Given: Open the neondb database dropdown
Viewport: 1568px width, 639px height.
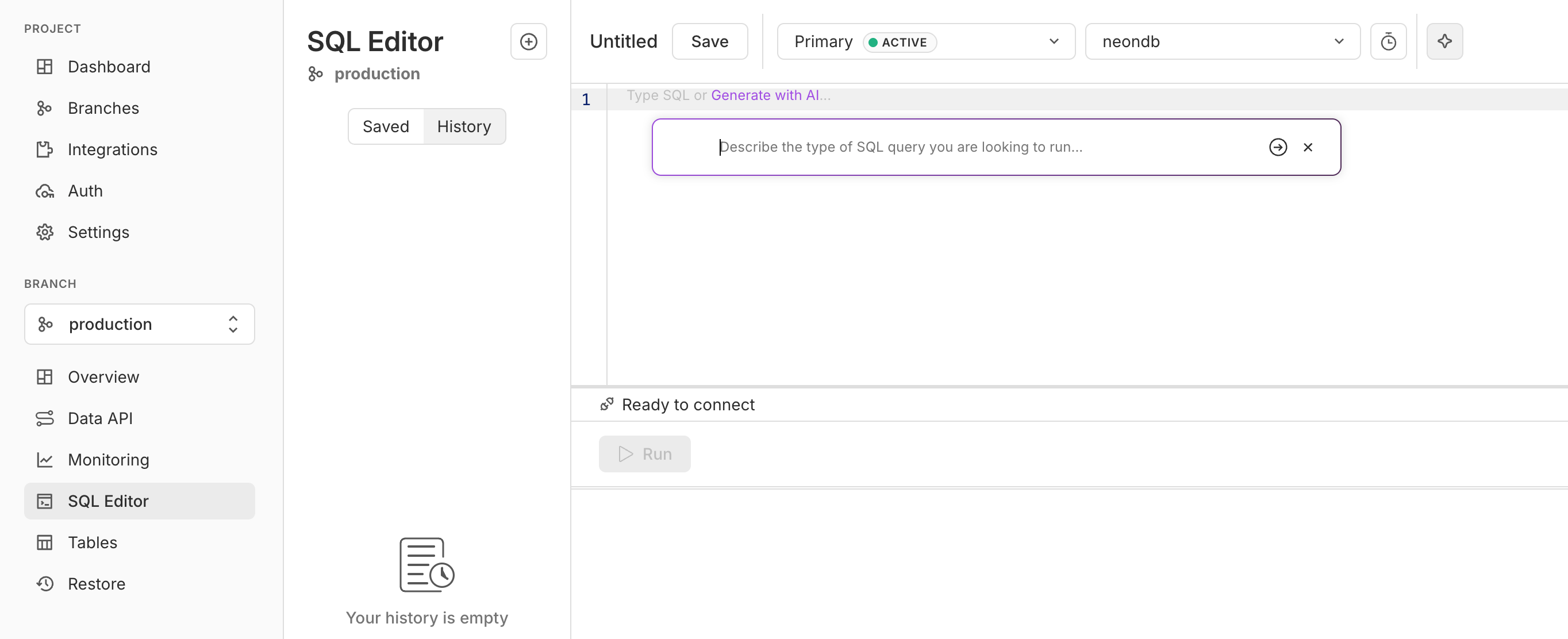Looking at the screenshot, I should click(x=1221, y=41).
